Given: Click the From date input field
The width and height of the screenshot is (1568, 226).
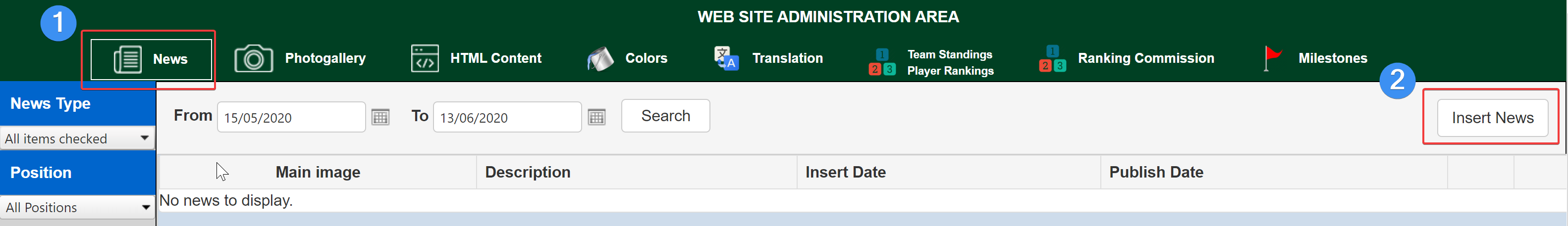Looking at the screenshot, I should (x=292, y=117).
